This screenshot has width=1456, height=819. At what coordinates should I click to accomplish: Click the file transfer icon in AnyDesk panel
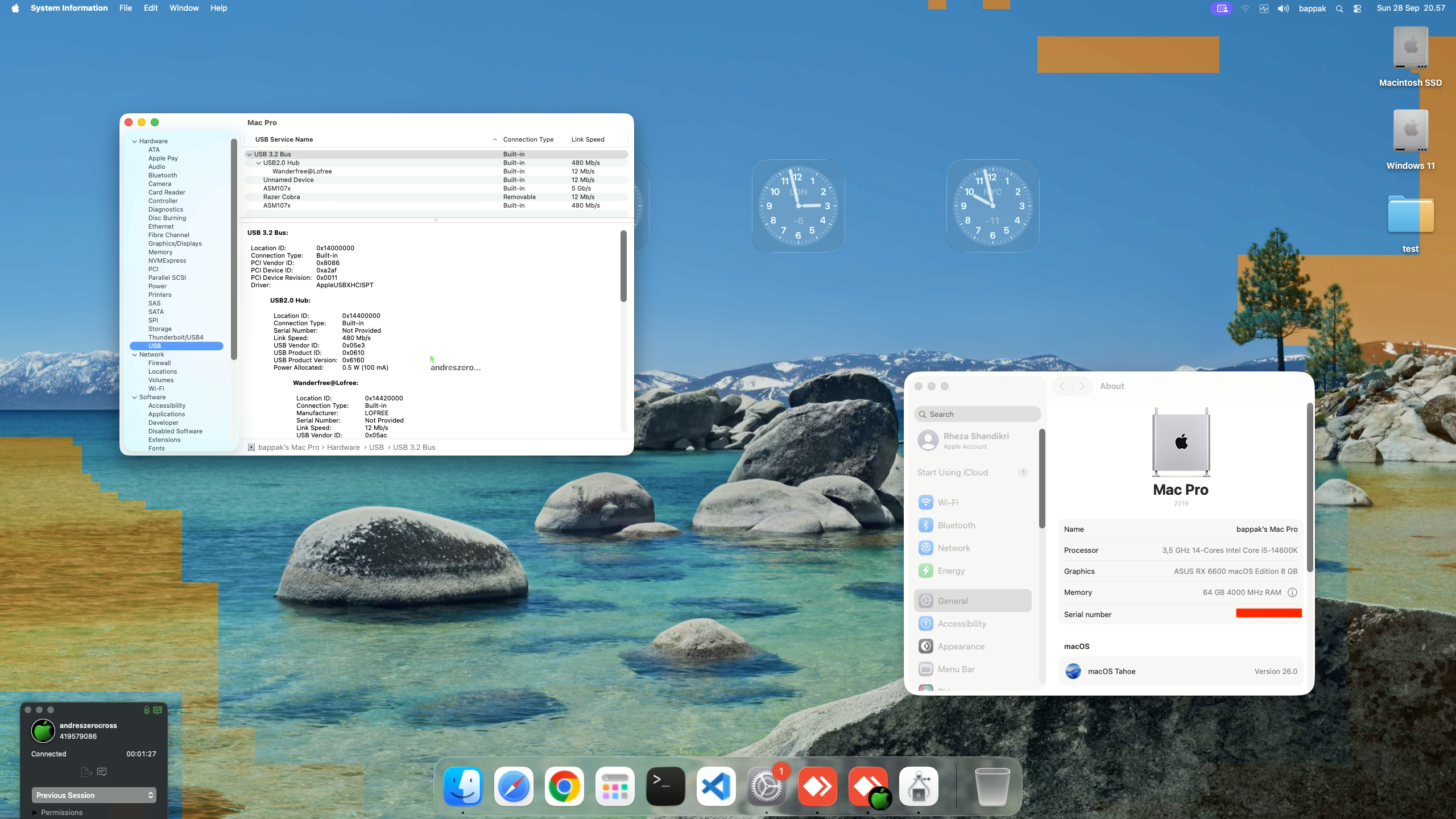point(86,772)
